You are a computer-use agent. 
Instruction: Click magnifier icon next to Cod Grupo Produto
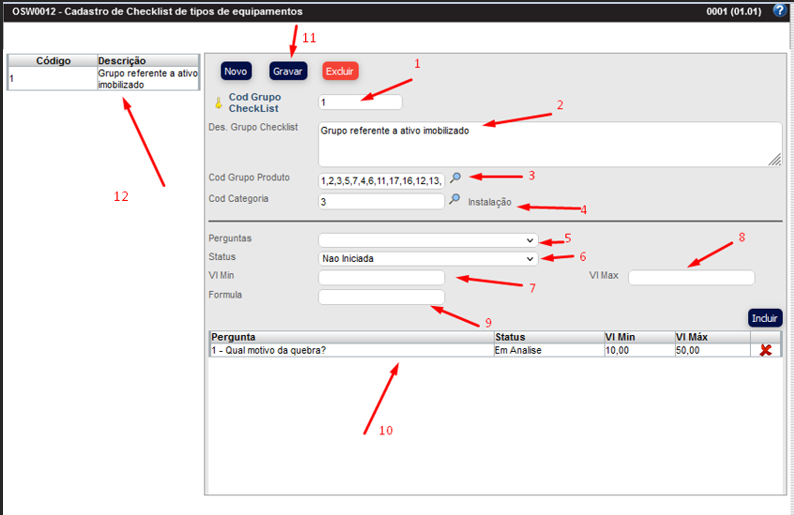(455, 178)
